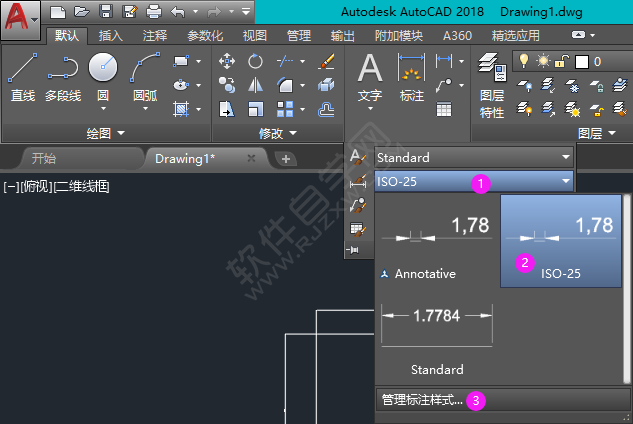
Task: Close the Drawing1 file tab
Action: [251, 158]
